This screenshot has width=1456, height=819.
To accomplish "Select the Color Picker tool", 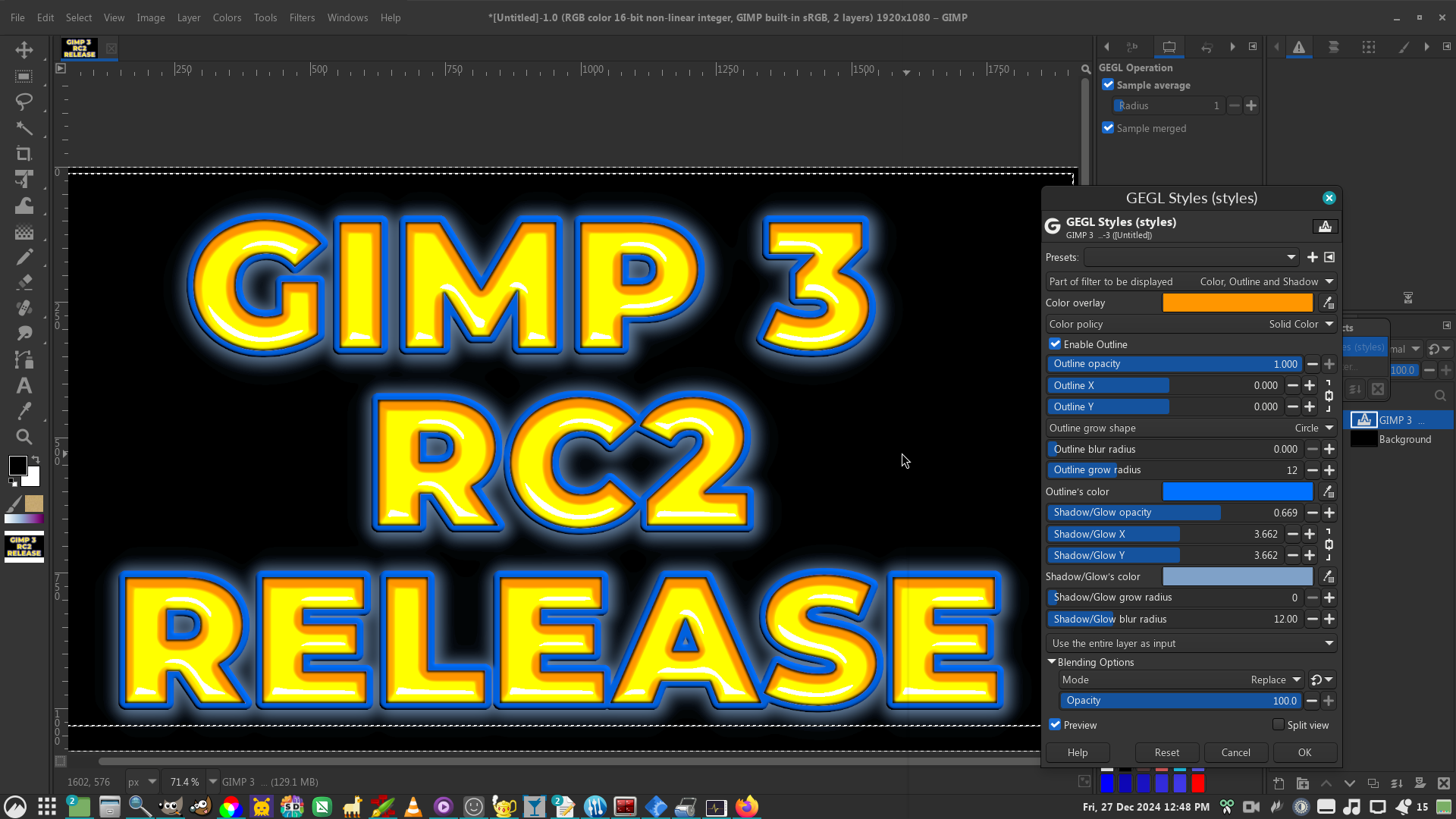I will 24,411.
